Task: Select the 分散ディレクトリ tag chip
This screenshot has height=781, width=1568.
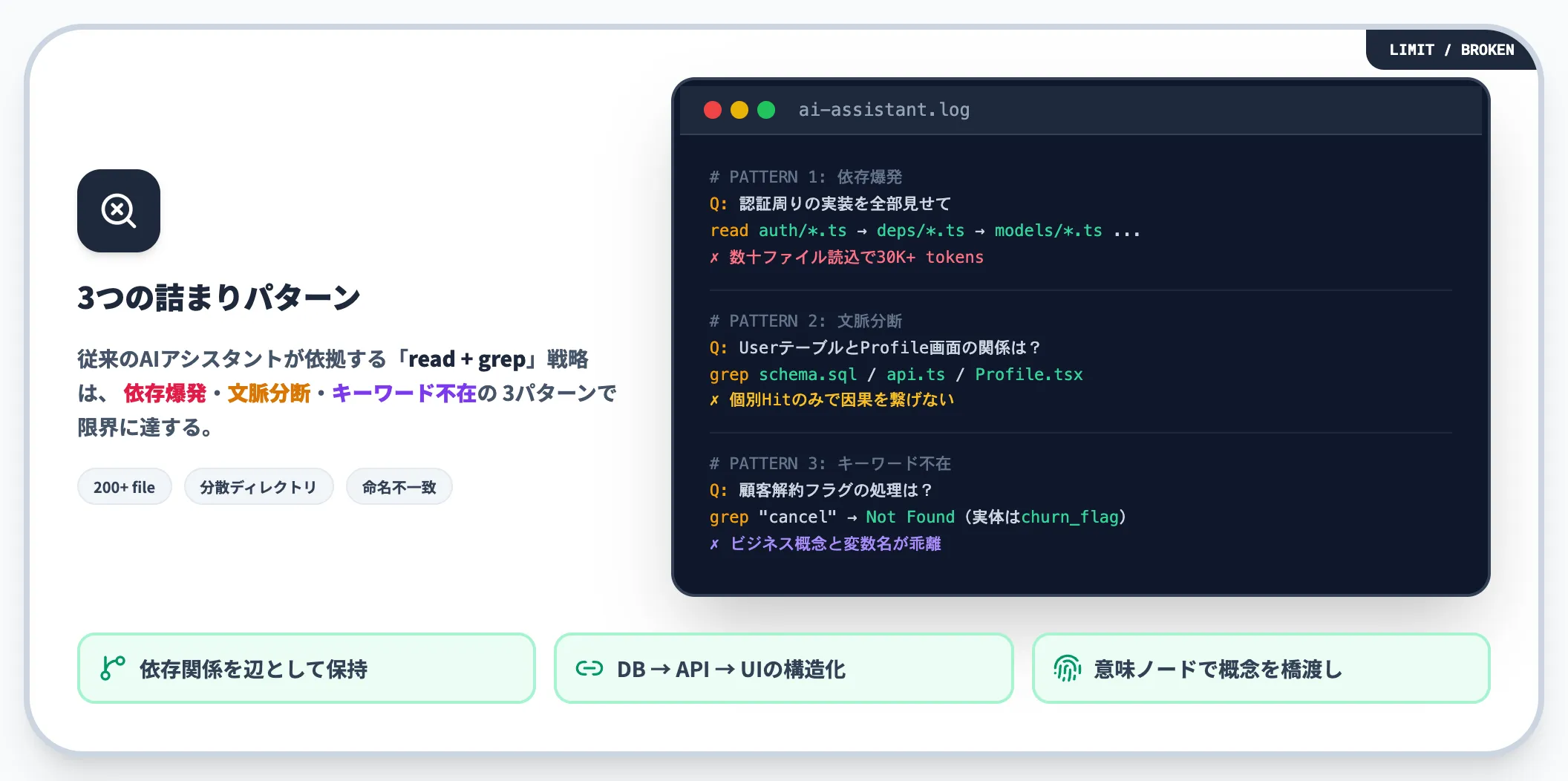Action: [258, 487]
